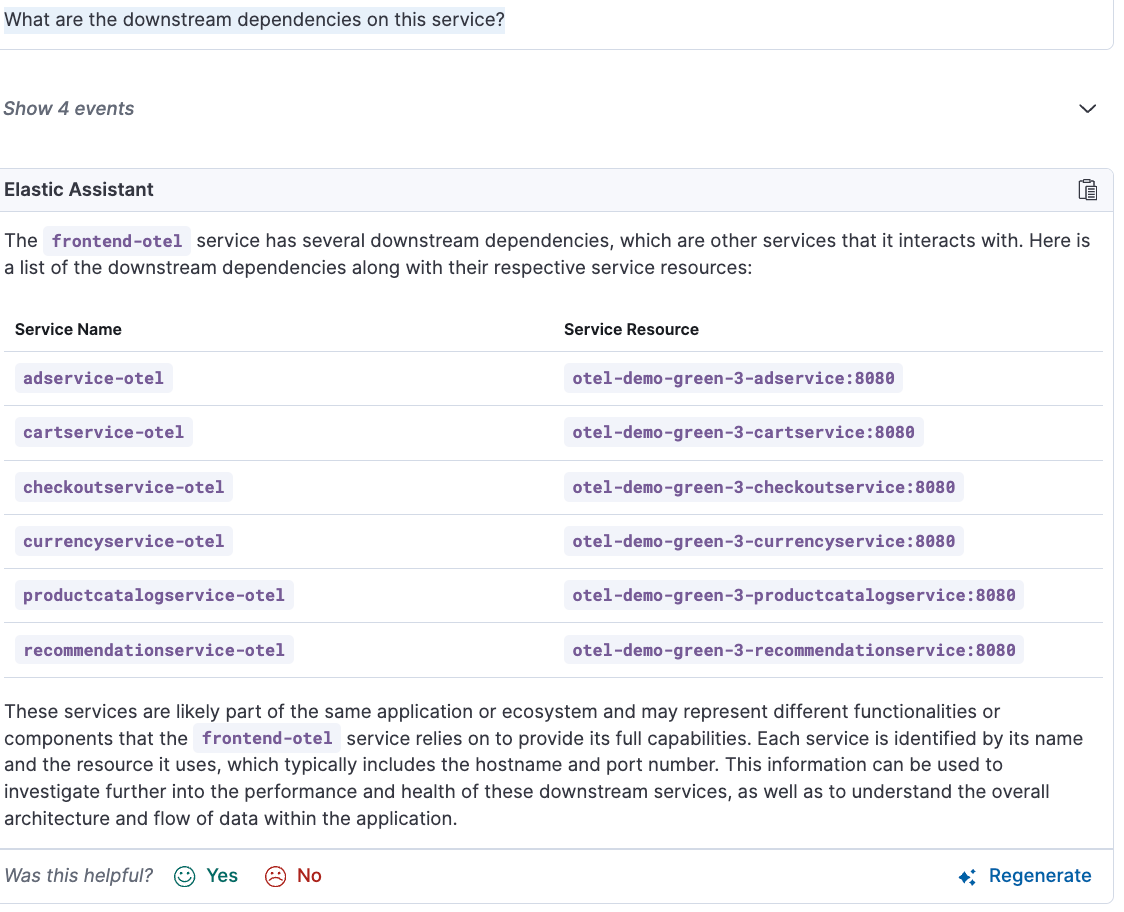Regenerate the assistant response
Screen dimensions: 1124x912
point(1039,876)
